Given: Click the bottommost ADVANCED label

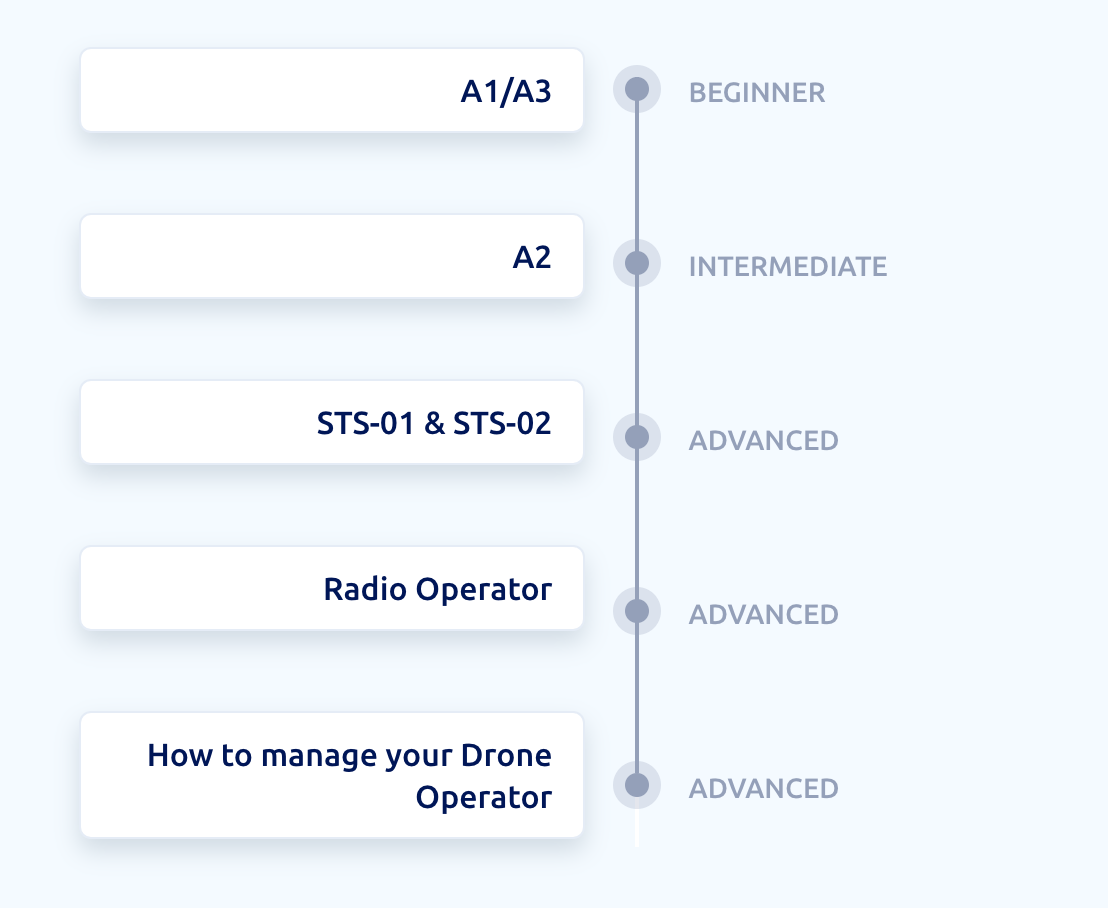Looking at the screenshot, I should tap(763, 788).
